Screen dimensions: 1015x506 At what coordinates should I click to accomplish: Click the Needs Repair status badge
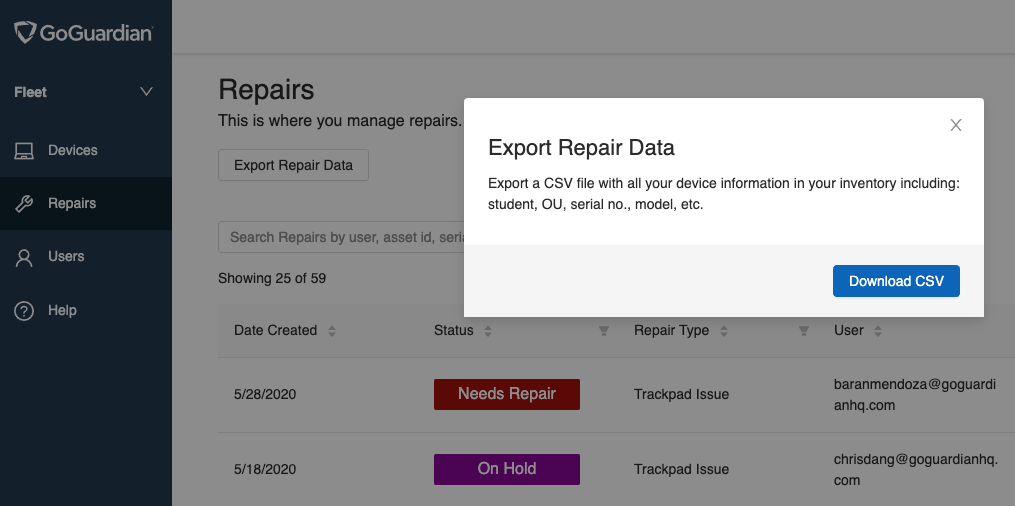coord(507,394)
